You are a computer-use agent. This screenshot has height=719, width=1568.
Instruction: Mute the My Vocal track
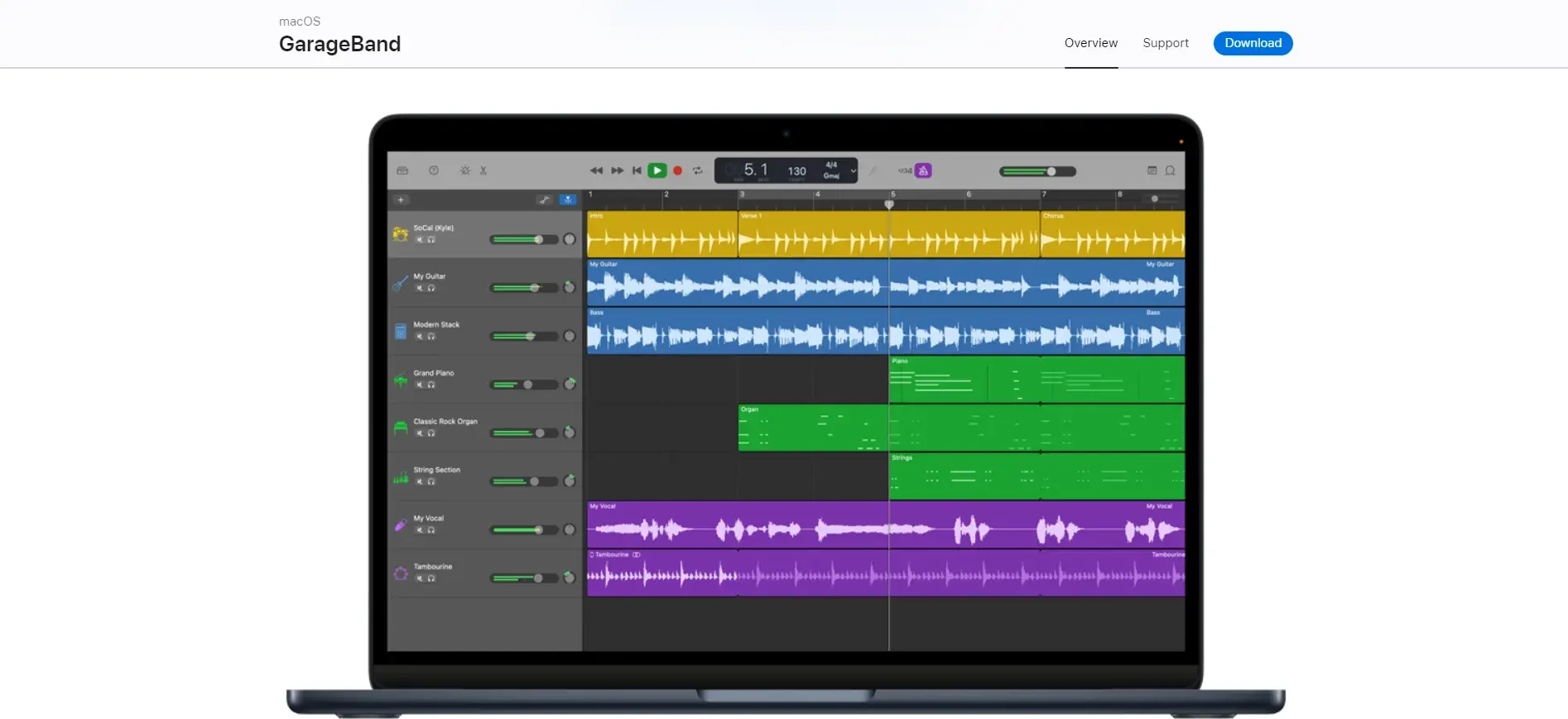pos(420,530)
